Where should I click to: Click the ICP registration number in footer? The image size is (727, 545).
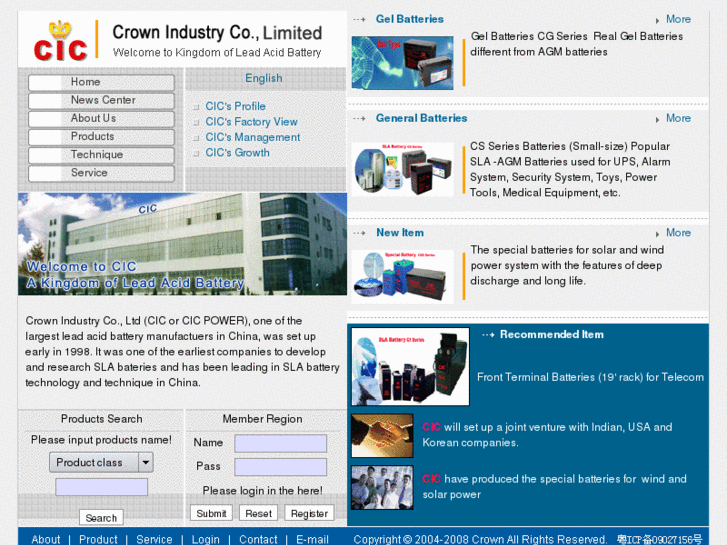click(x=659, y=539)
